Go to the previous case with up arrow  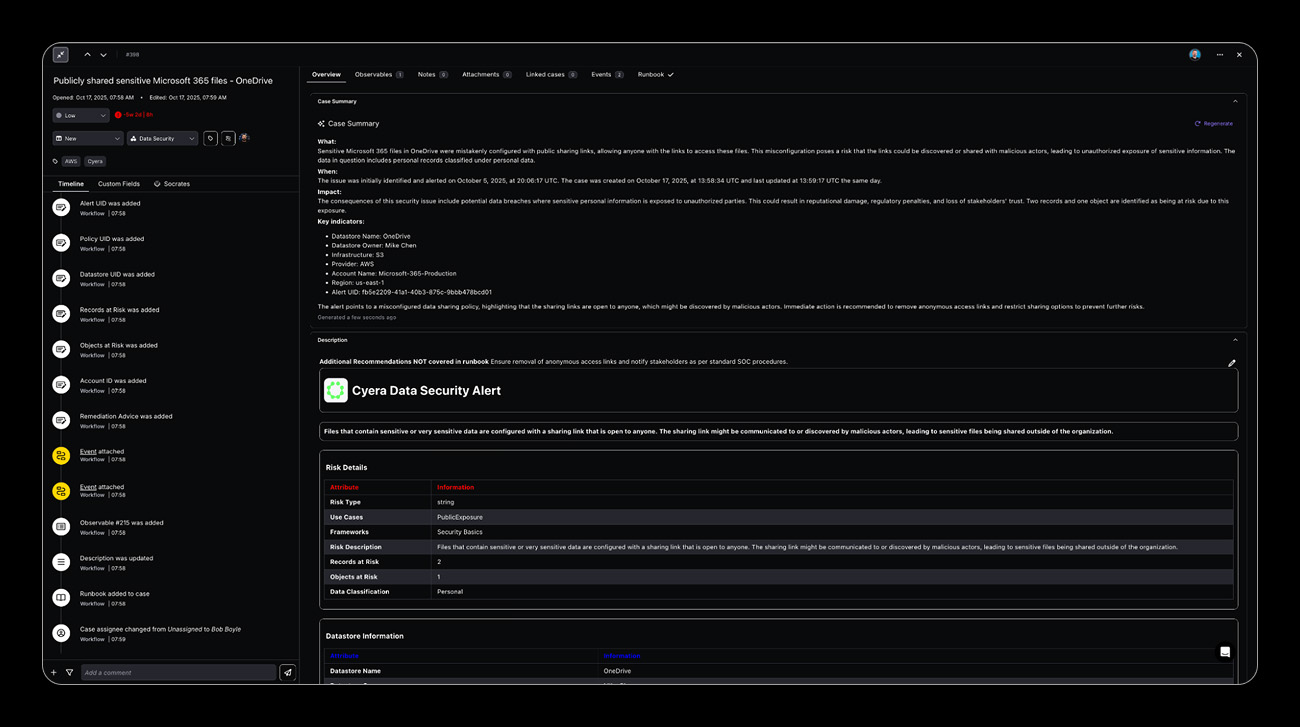point(87,55)
